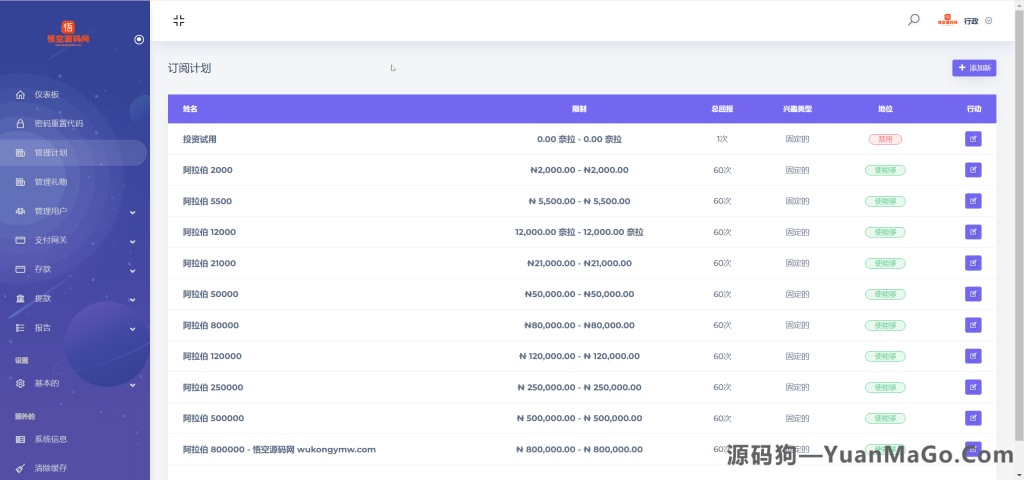Click edit icon for 阿拉伯 12000
This screenshot has height=480, width=1024.
tap(973, 232)
